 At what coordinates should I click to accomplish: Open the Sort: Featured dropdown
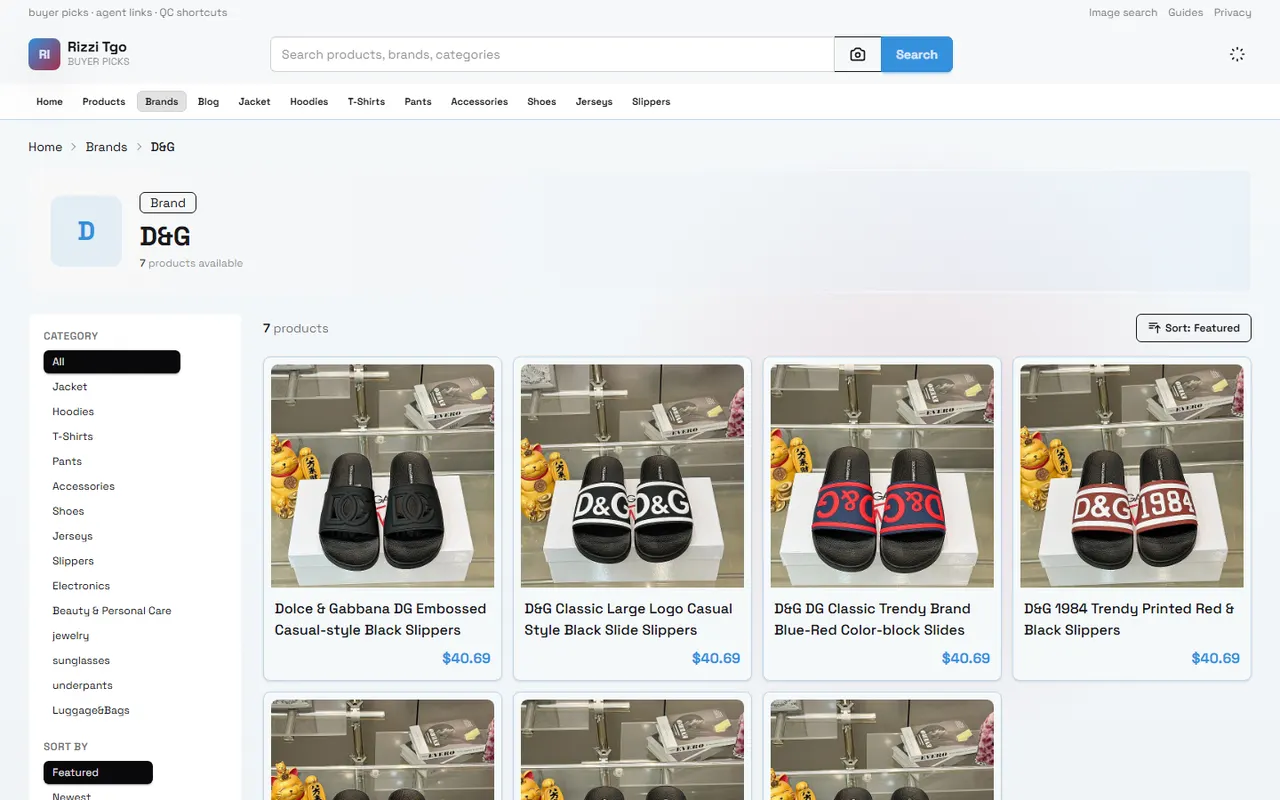[1193, 328]
